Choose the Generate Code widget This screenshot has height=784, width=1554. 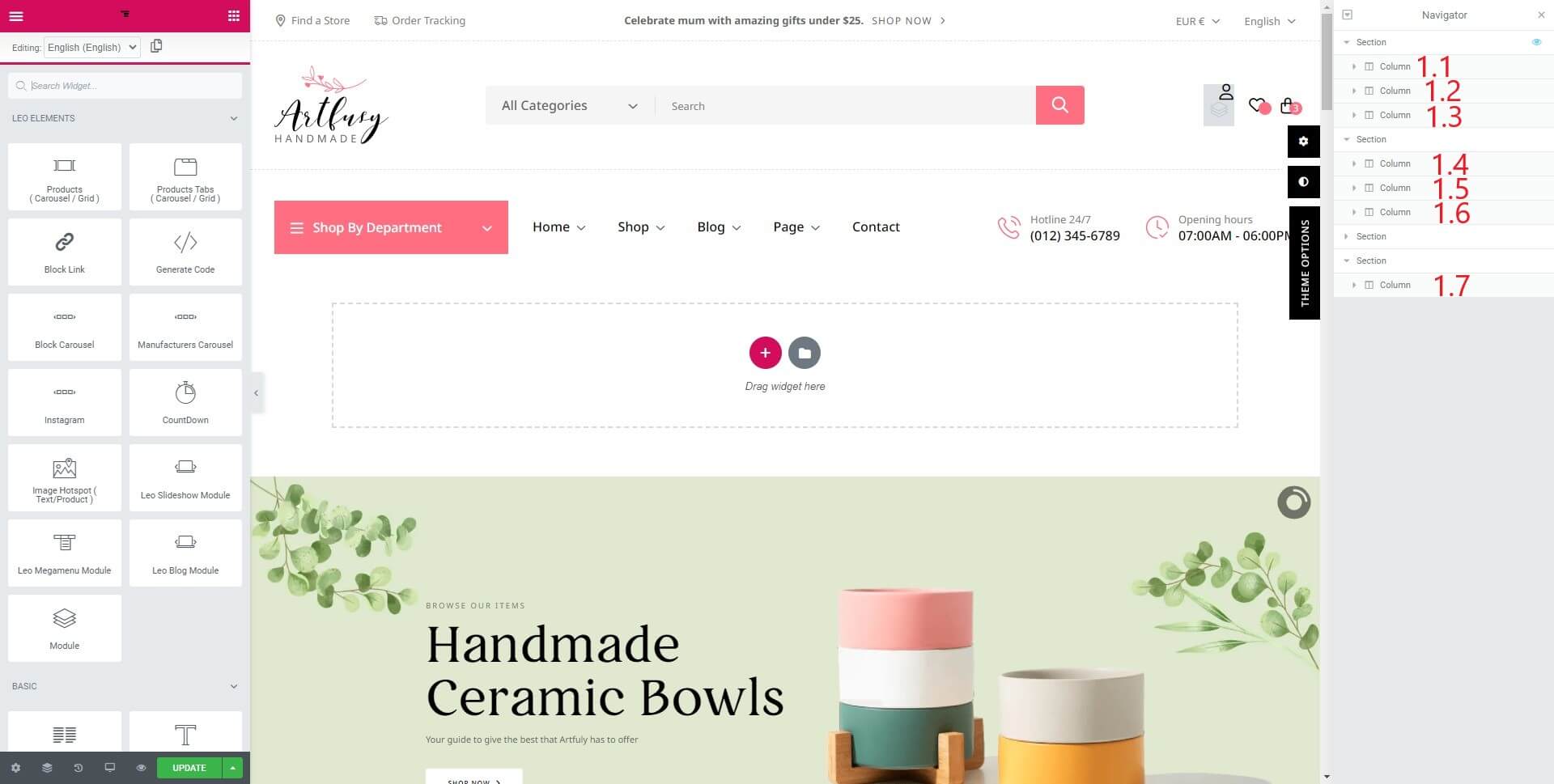(x=185, y=252)
